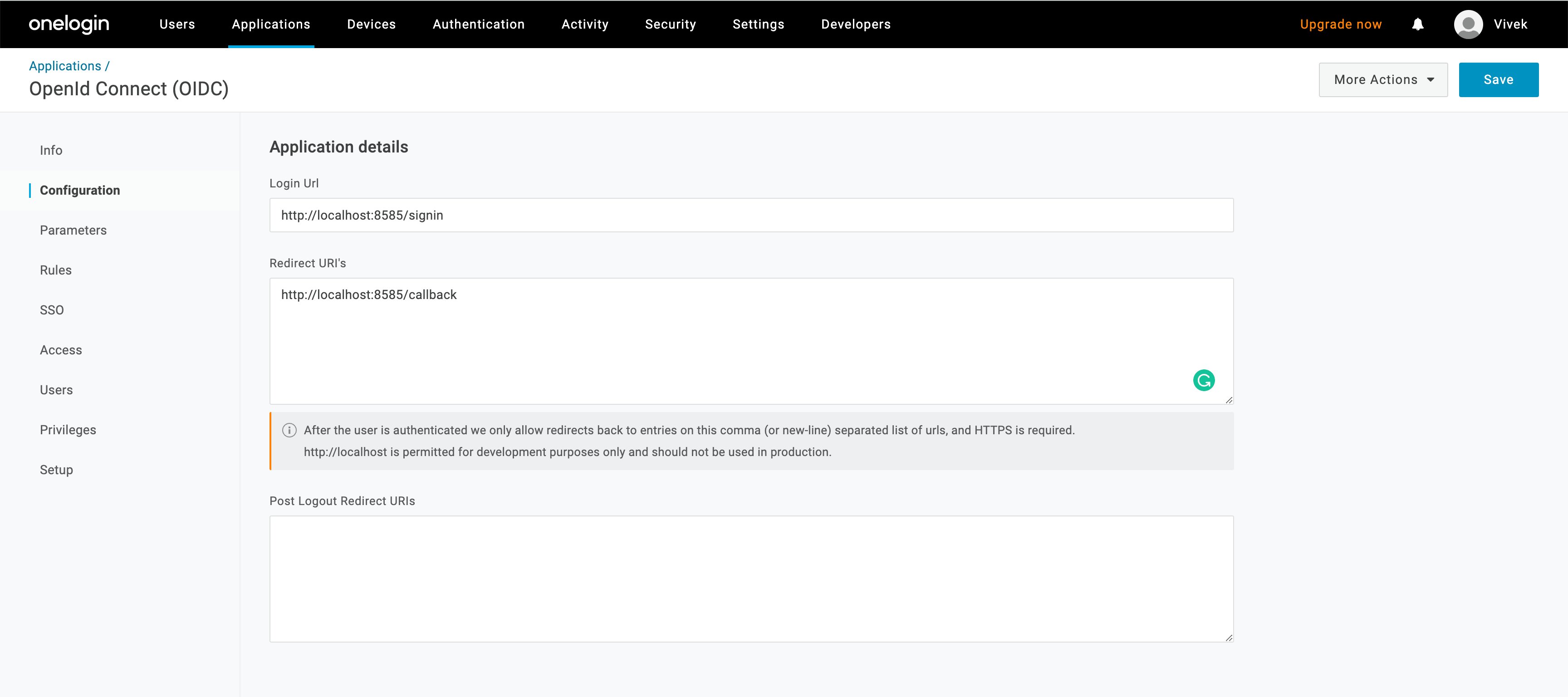Click the Post Logout textarea resize handle
Screen dimensions: 1568x697
pos(1228,638)
